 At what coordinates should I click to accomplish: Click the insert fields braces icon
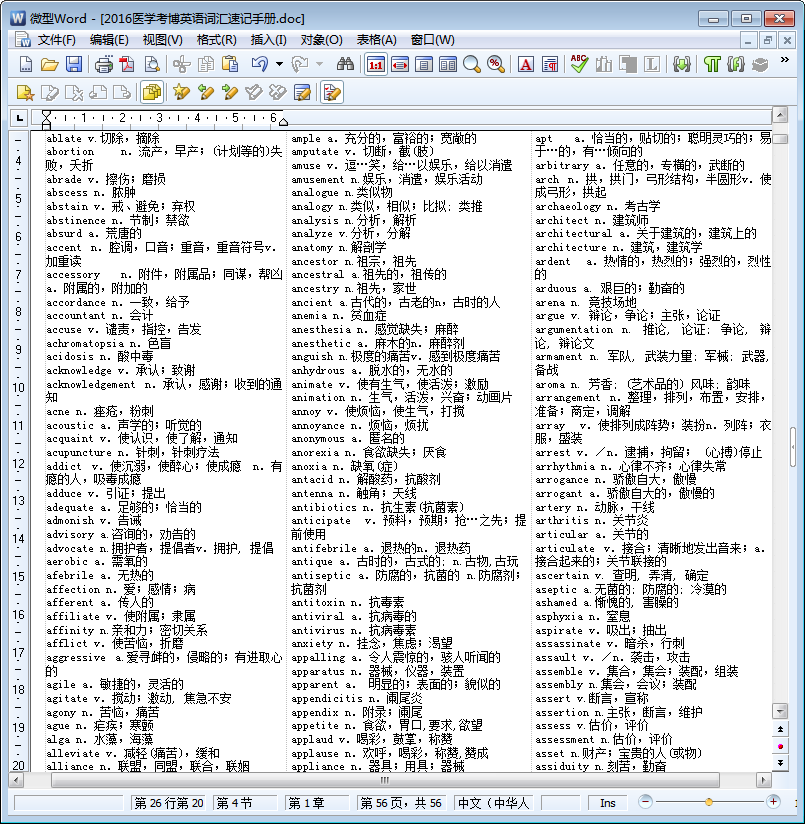(682, 64)
